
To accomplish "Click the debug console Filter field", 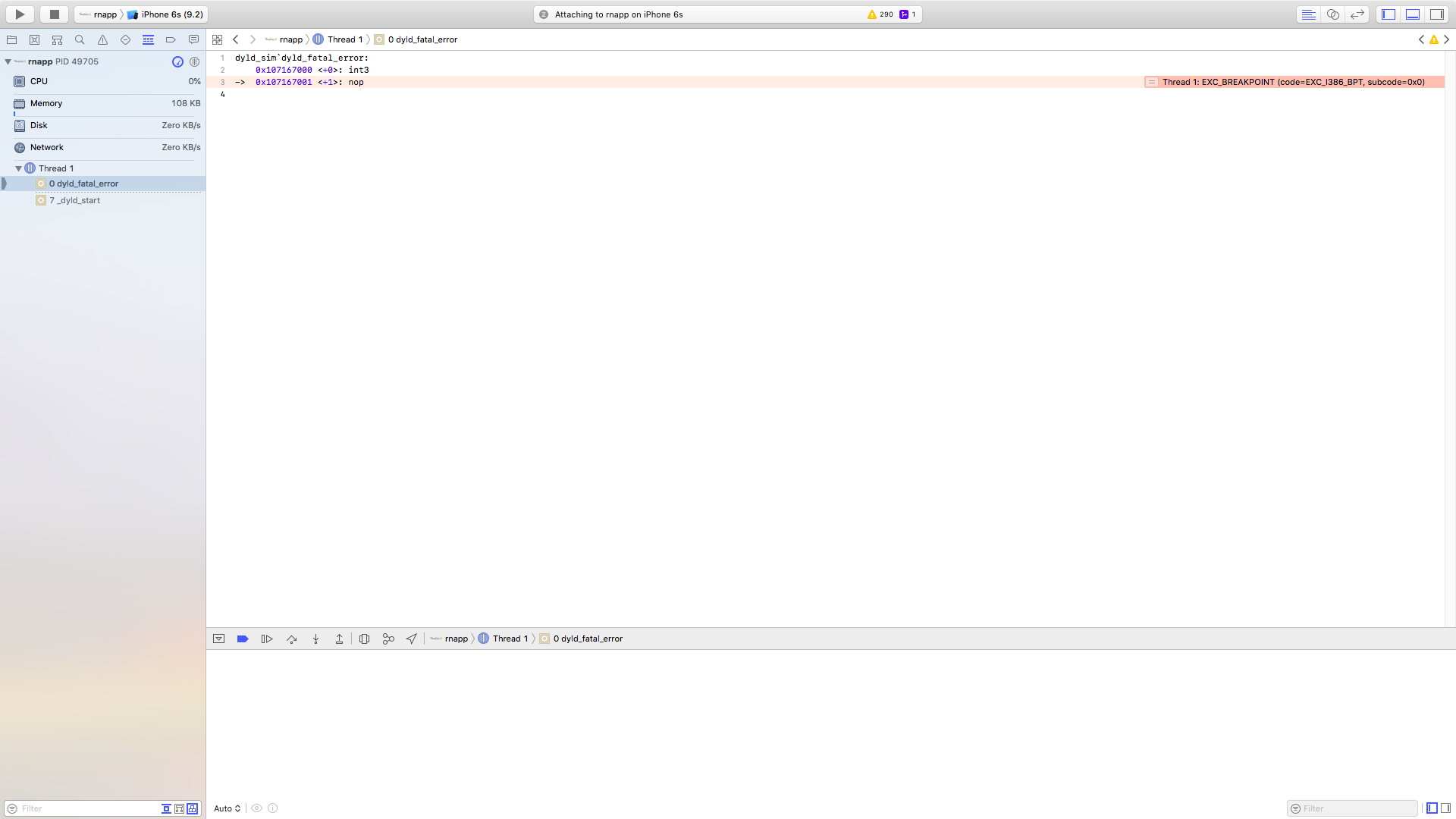I will tap(1352, 808).
